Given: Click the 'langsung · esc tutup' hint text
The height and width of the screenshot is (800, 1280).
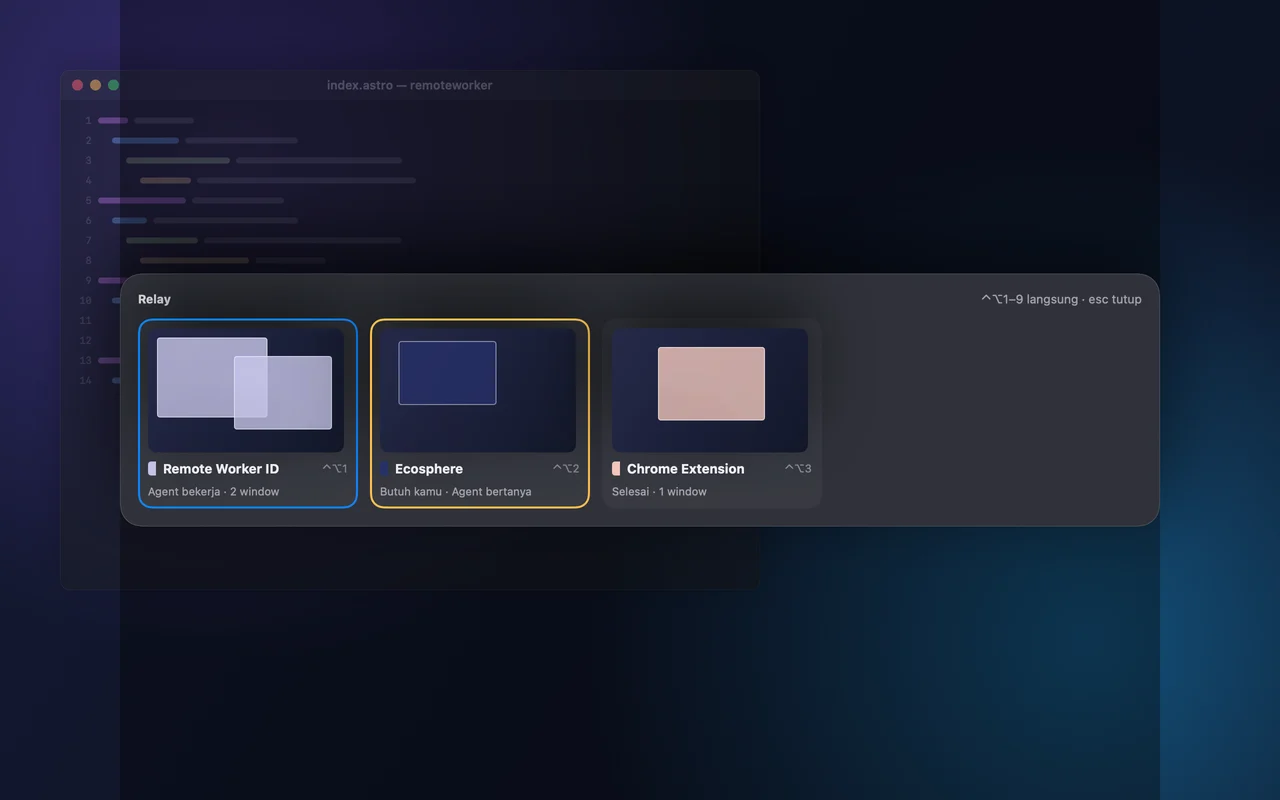Looking at the screenshot, I should tap(1084, 299).
